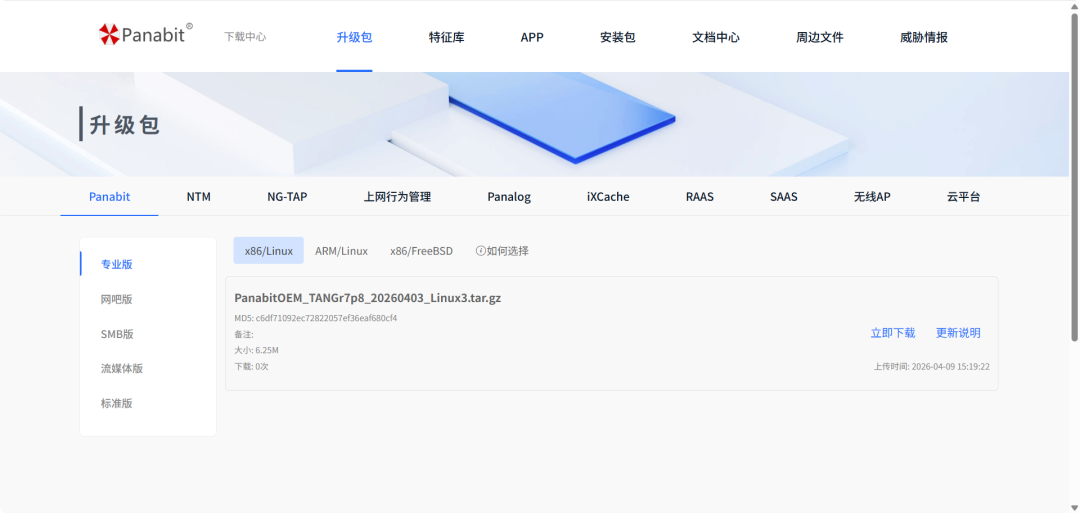Click the info icon beside 如何选择
Image resolution: width=1080 pixels, height=513 pixels.
481,251
